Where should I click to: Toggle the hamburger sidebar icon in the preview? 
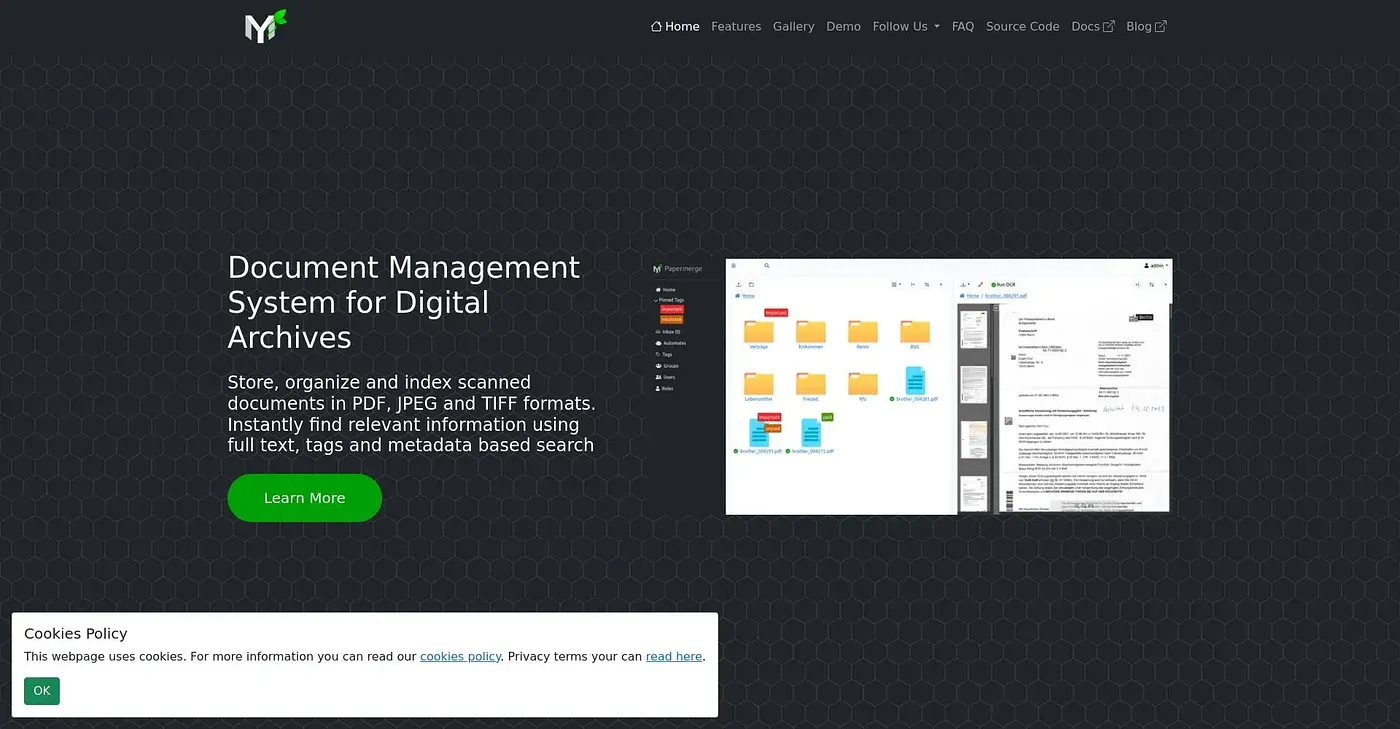(733, 266)
